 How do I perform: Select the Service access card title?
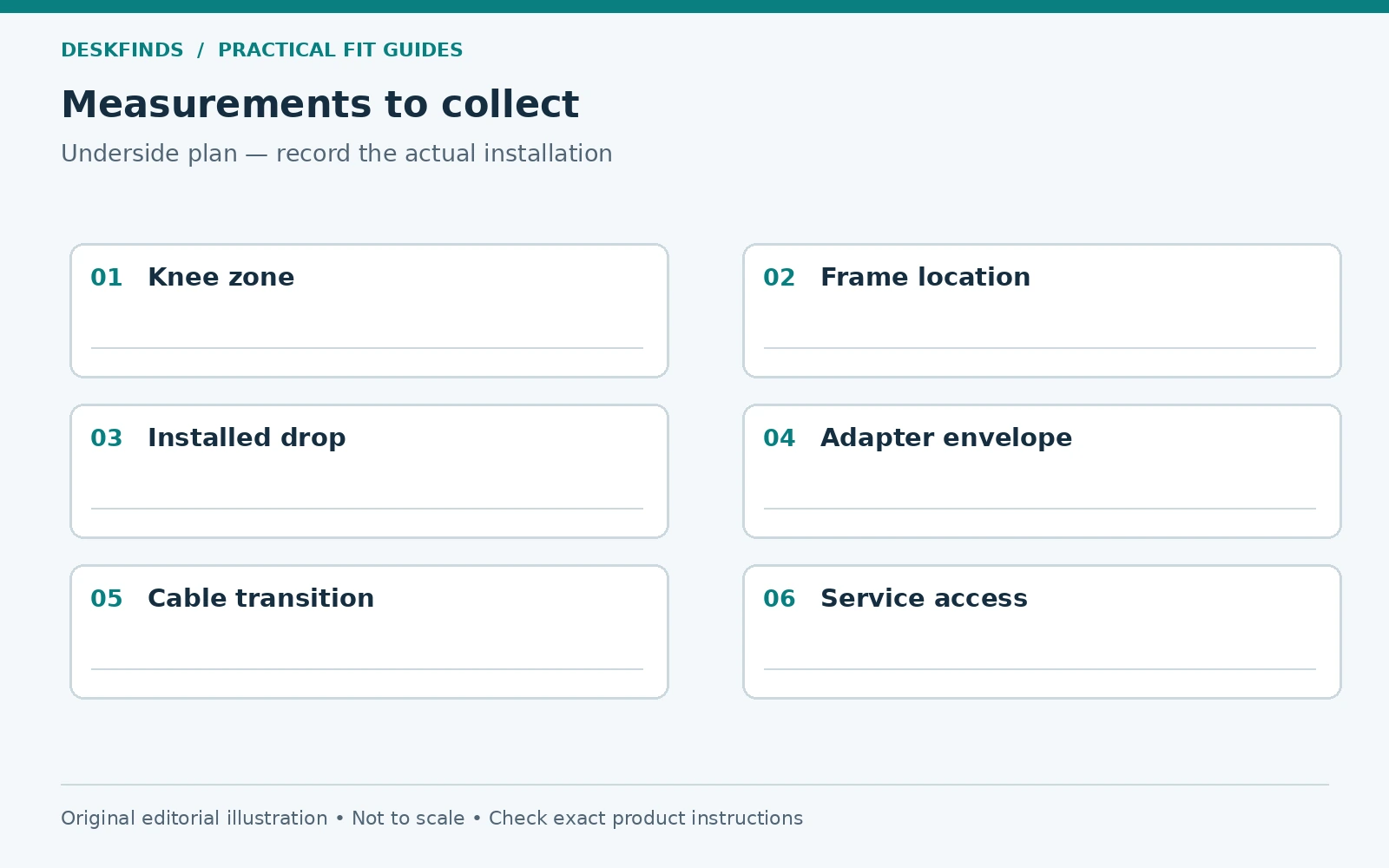point(924,598)
